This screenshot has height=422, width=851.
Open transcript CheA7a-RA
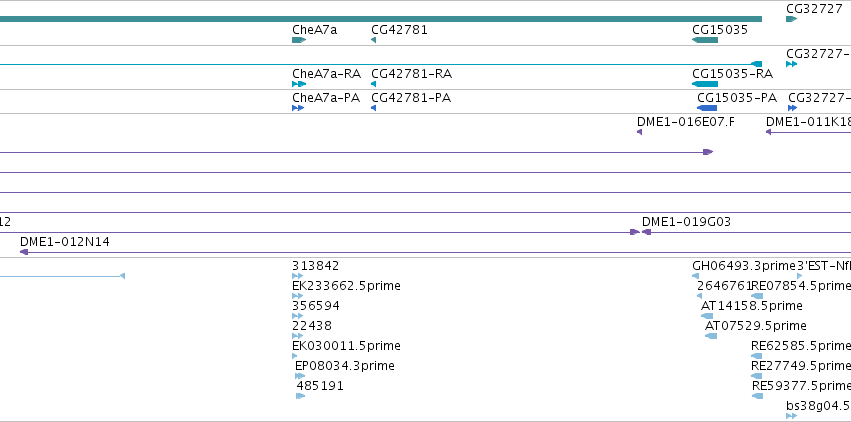coord(299,84)
